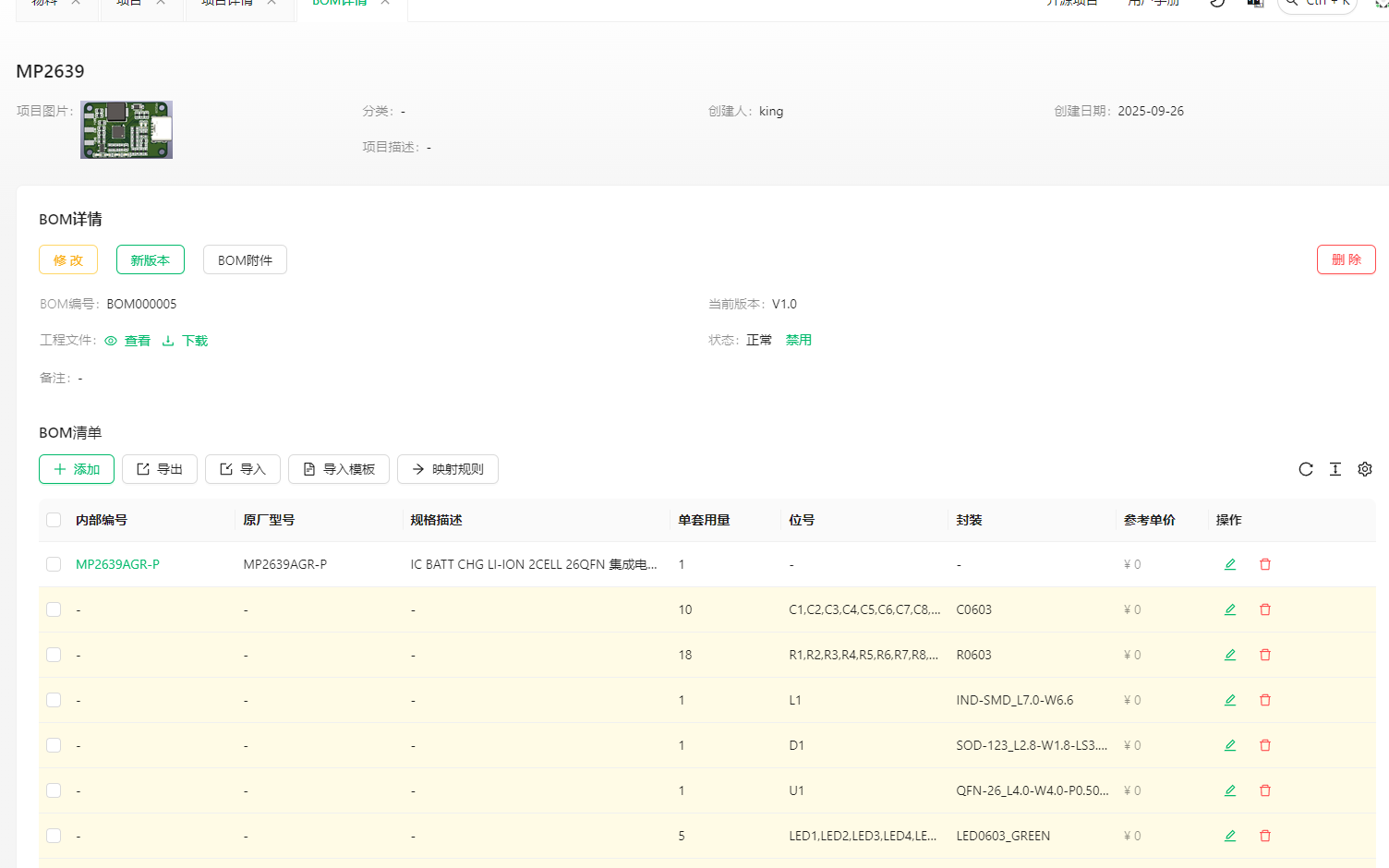Click 查看 to view the engineering file
The height and width of the screenshot is (868, 1389).
pyautogui.click(x=128, y=341)
